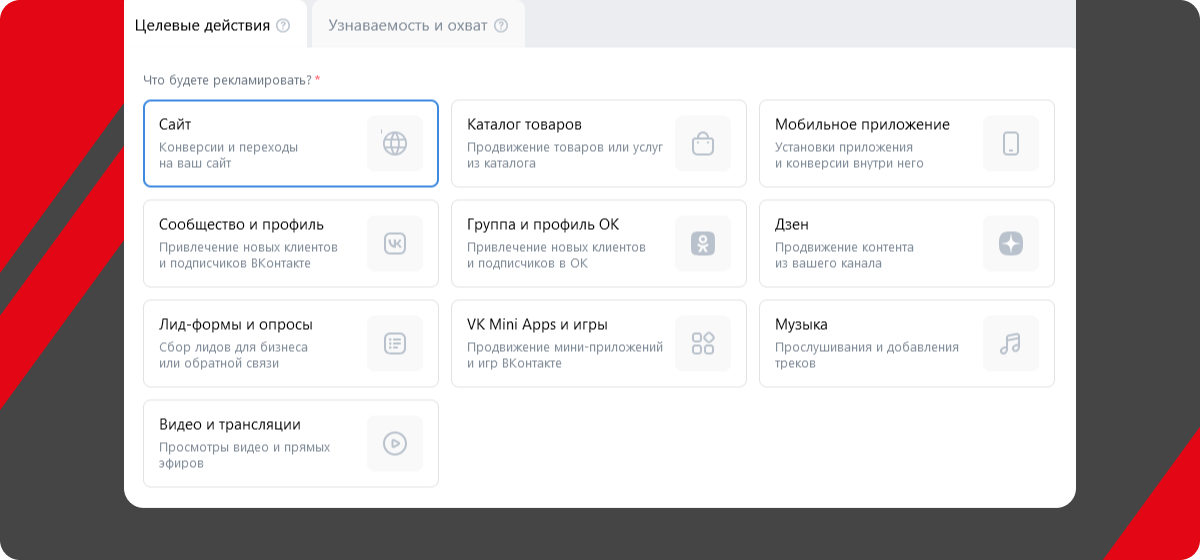This screenshot has width=1200, height=560.
Task: Switch to the Узнаваемость и охват tab
Action: pyautogui.click(x=407, y=26)
